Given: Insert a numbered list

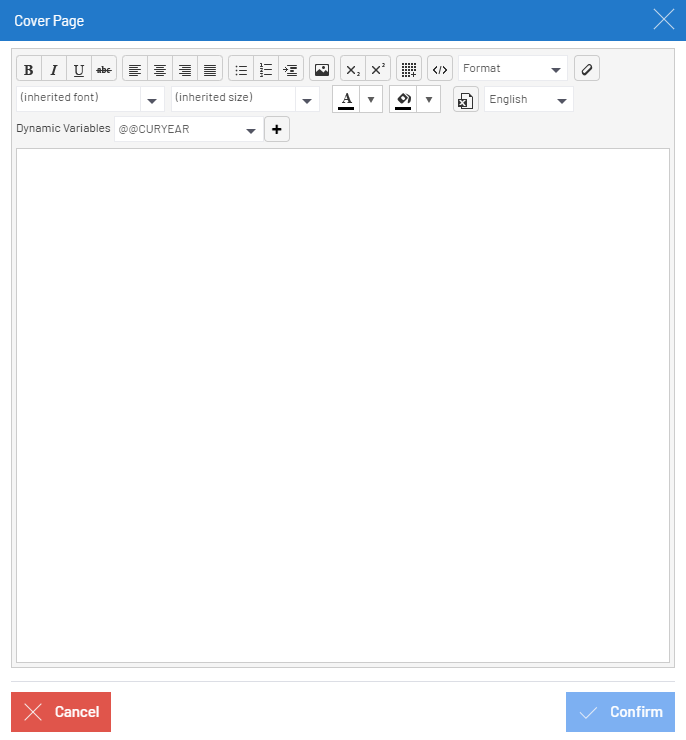Looking at the screenshot, I should coord(266,69).
